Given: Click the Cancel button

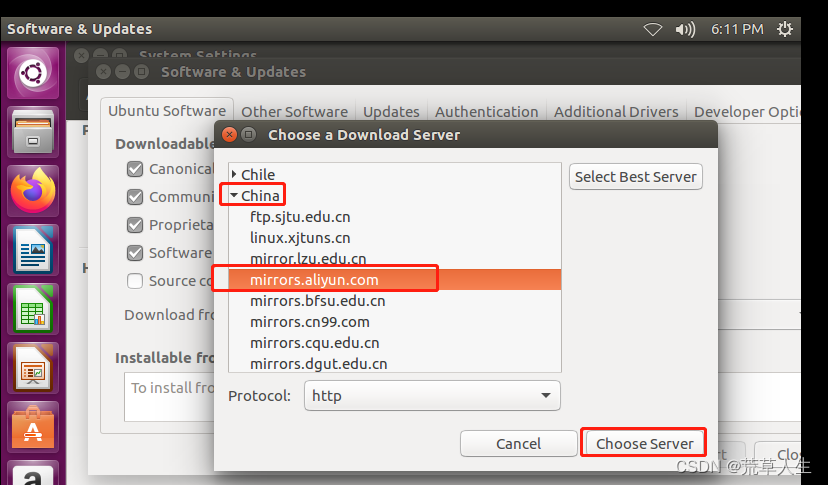Looking at the screenshot, I should 519,443.
